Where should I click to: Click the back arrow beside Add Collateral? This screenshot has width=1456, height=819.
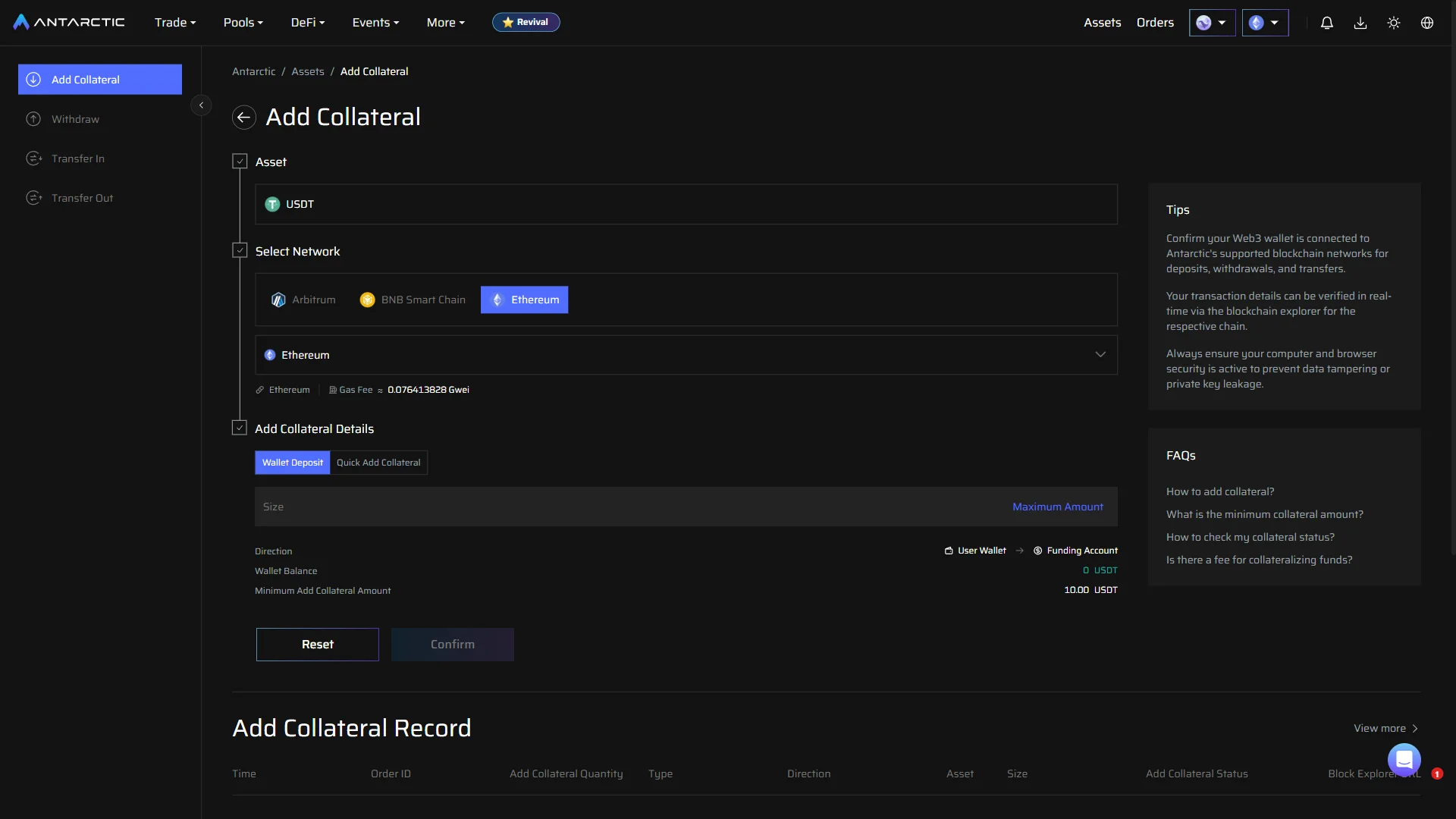[243, 117]
